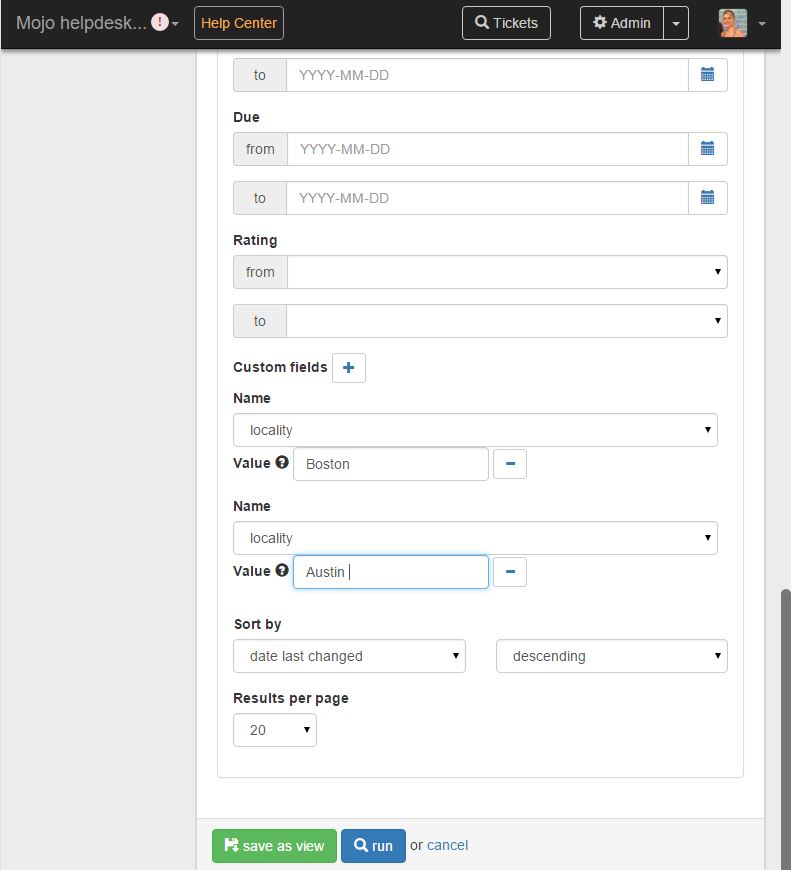Screen dimensions: 791x870
Task: Open the Tickets search in navbar
Action: (x=506, y=23)
